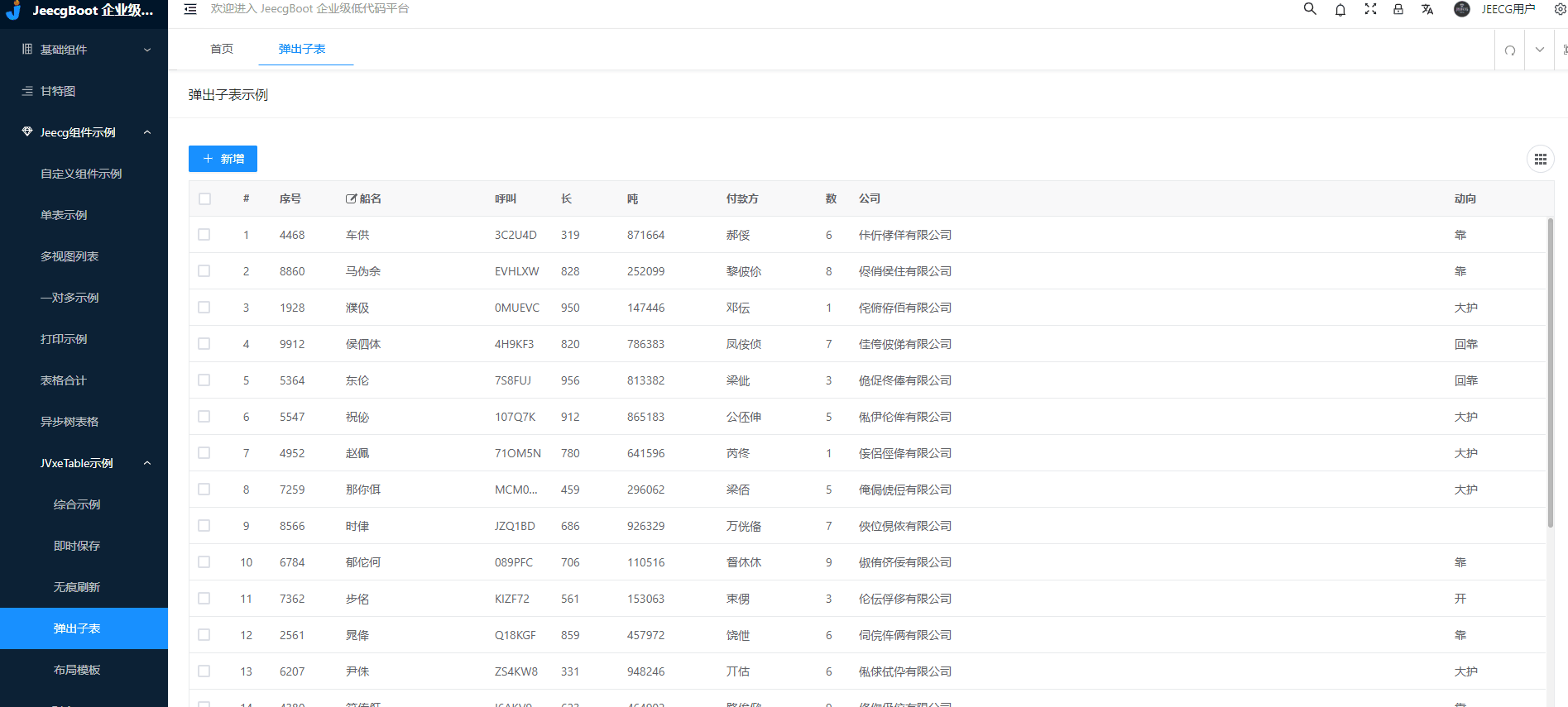Toggle the select-all header checkbox
1568x707 pixels.
pyautogui.click(x=204, y=198)
